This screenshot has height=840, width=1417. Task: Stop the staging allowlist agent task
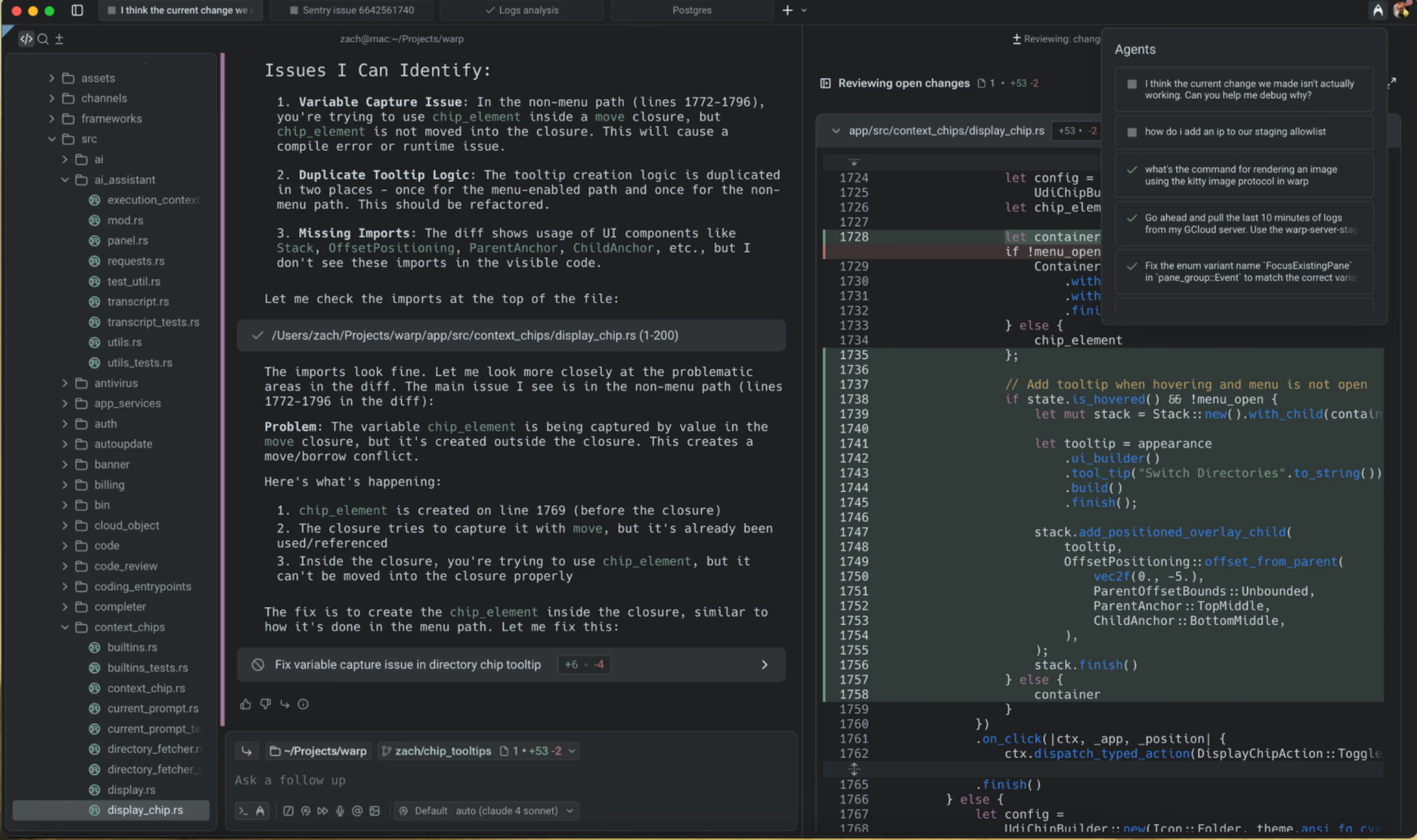click(x=1131, y=132)
